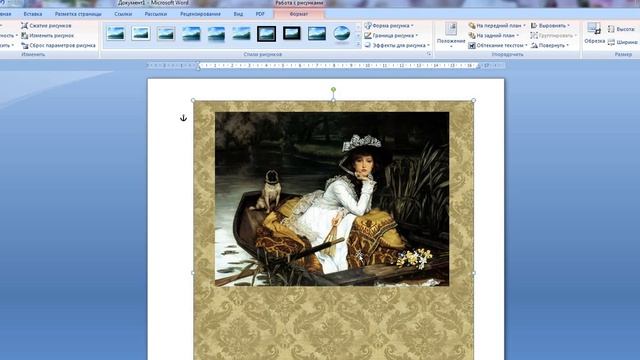Click Сброс параметров рисунка reset button
This screenshot has width=640, height=360.
(x=58, y=45)
